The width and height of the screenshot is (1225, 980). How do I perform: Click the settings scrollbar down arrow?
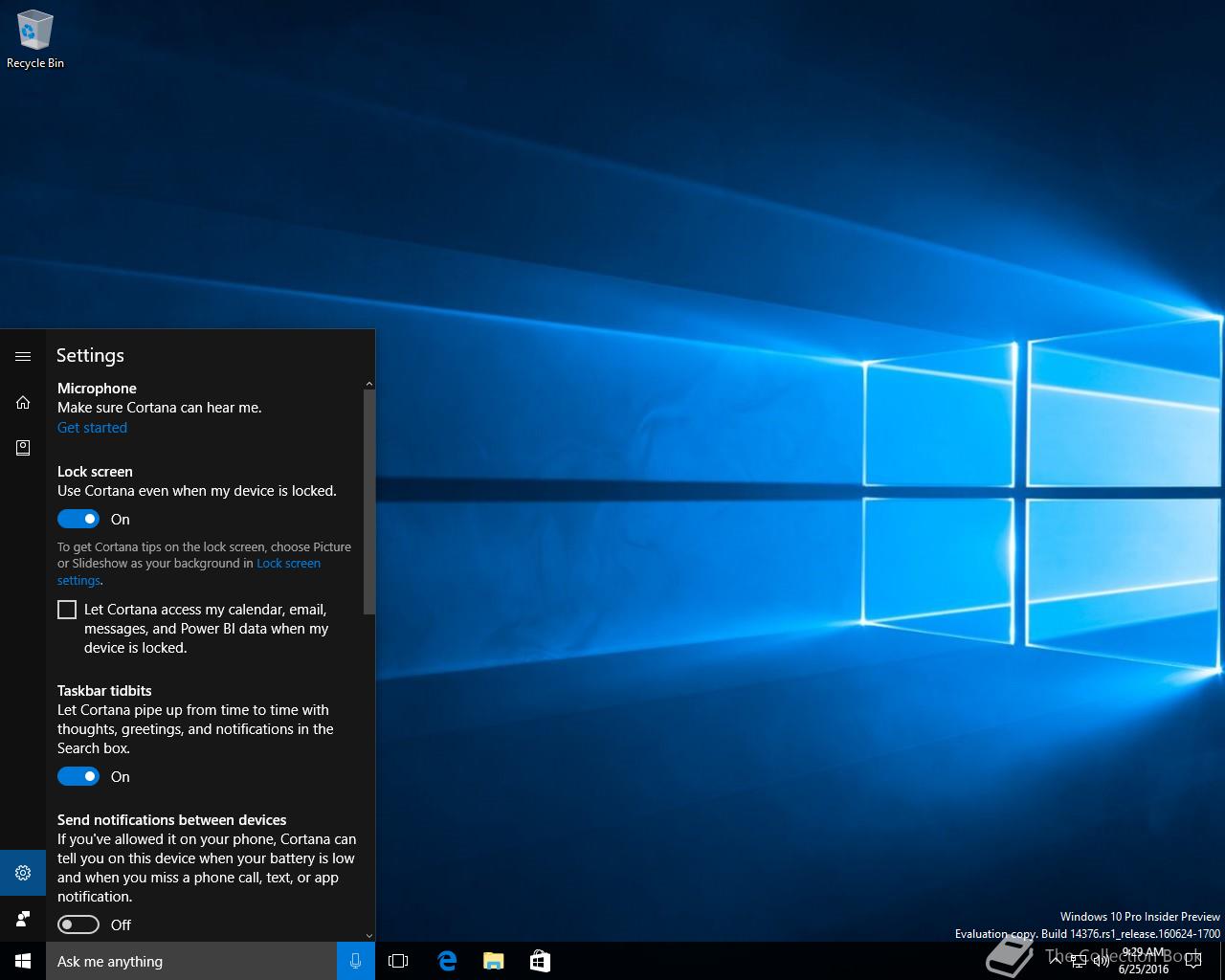[369, 936]
